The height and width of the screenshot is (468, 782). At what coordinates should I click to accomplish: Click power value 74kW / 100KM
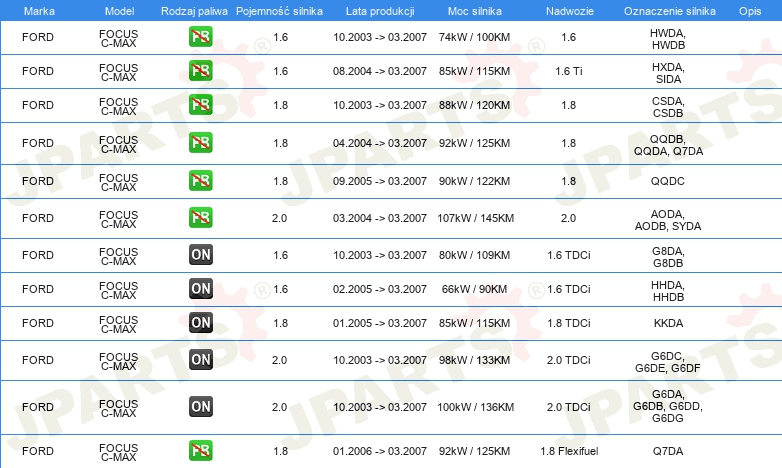point(474,37)
